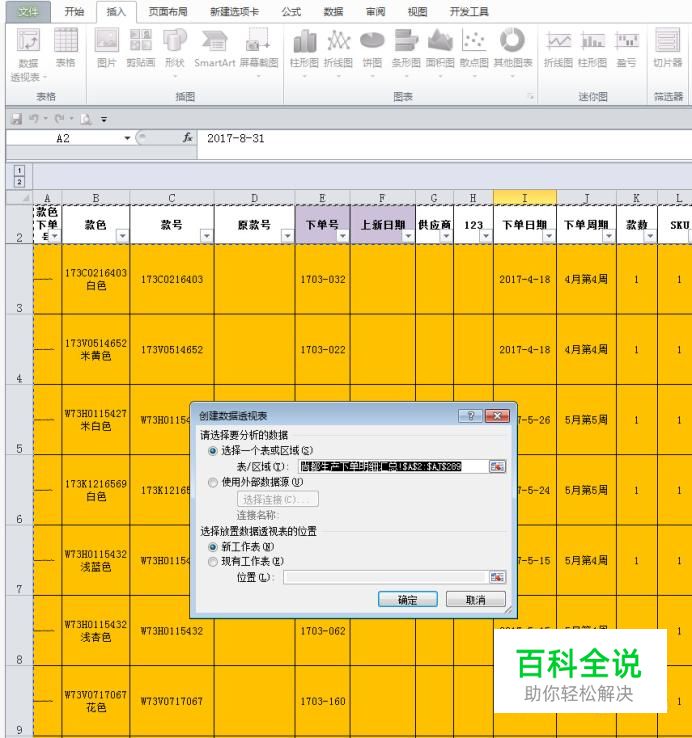Select cell 173V0514652 米黄色
Viewport: 692px width, 738px height.
click(x=96, y=349)
